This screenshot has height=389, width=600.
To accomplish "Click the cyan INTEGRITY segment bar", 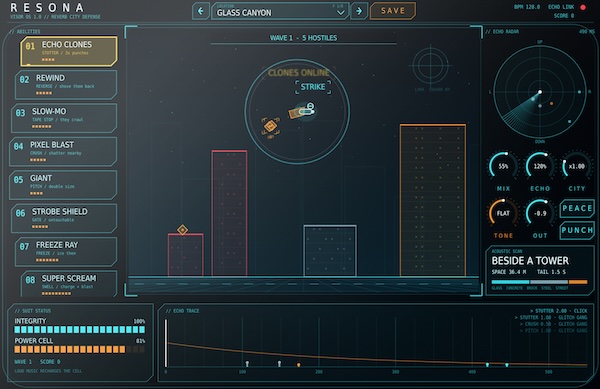I will pos(80,330).
